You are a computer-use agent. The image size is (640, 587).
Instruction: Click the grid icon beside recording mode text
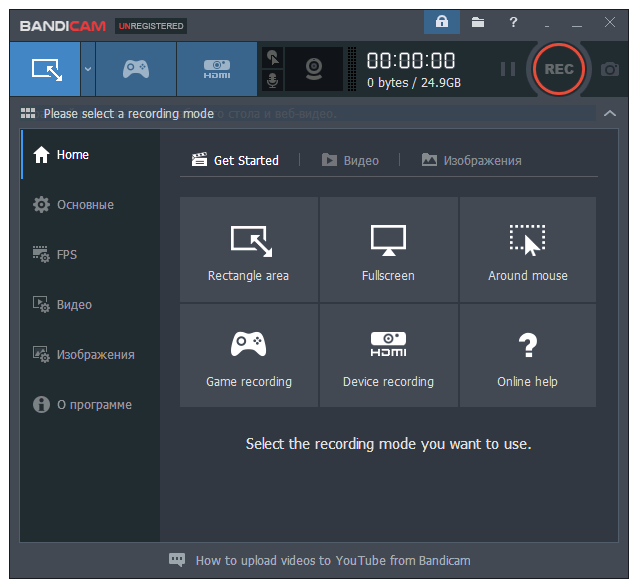[x=28, y=113]
